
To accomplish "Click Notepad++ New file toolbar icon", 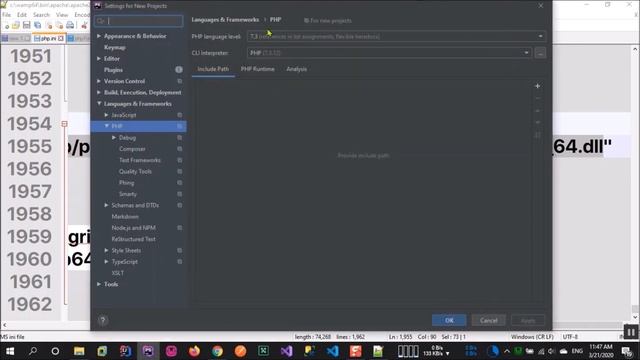I will pyautogui.click(x=6, y=25).
